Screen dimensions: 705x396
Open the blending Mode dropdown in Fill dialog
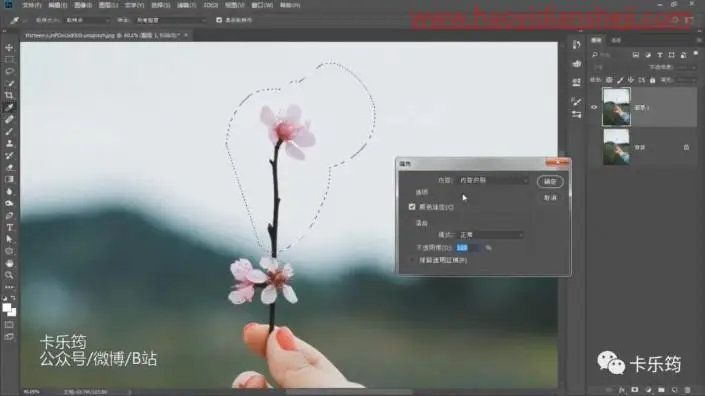click(x=491, y=235)
